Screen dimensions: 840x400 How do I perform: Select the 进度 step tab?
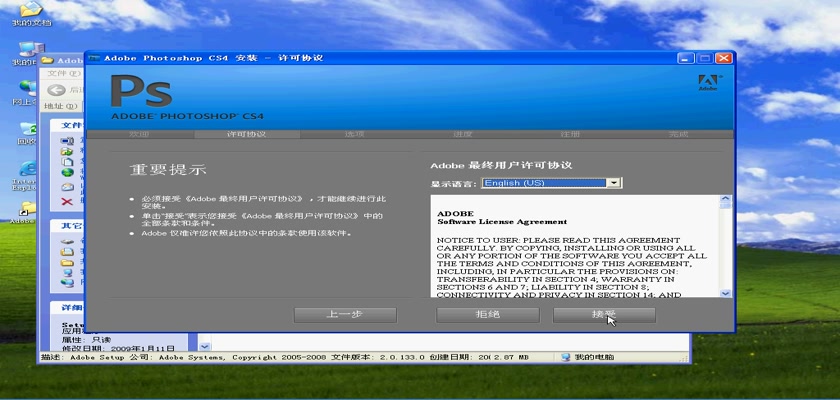462,134
